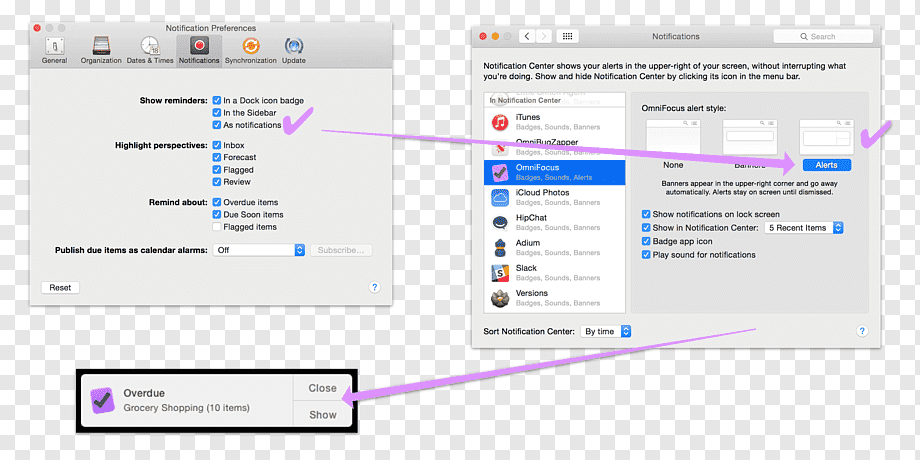
Task: Open 5 Recent Items dropdown
Action: coord(803,228)
